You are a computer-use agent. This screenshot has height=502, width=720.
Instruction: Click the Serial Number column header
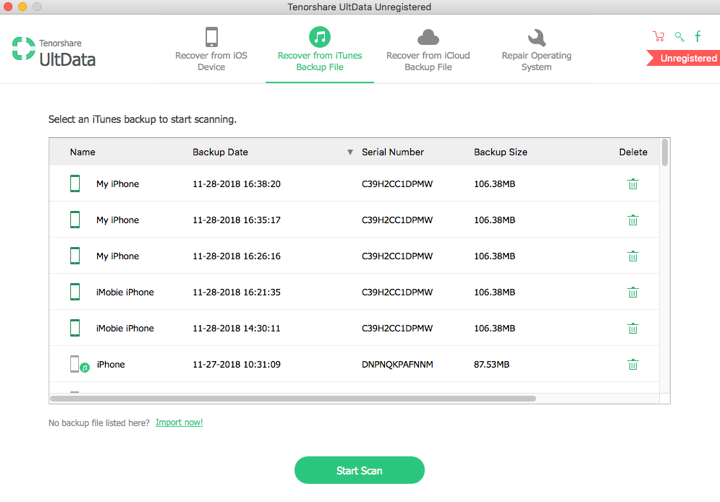pos(392,153)
